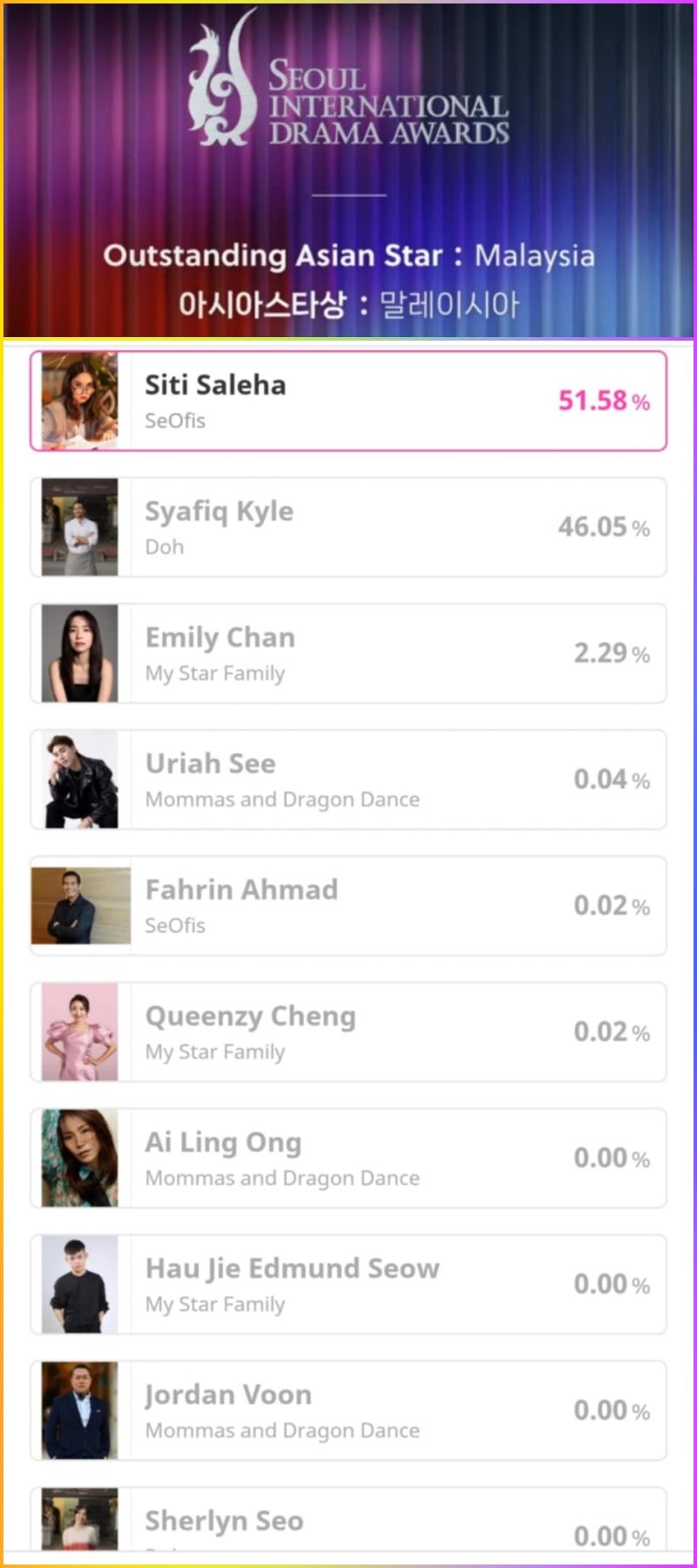Click Jordan Voon's portrait thumbnail
This screenshot has width=697, height=1568.
[x=80, y=1410]
